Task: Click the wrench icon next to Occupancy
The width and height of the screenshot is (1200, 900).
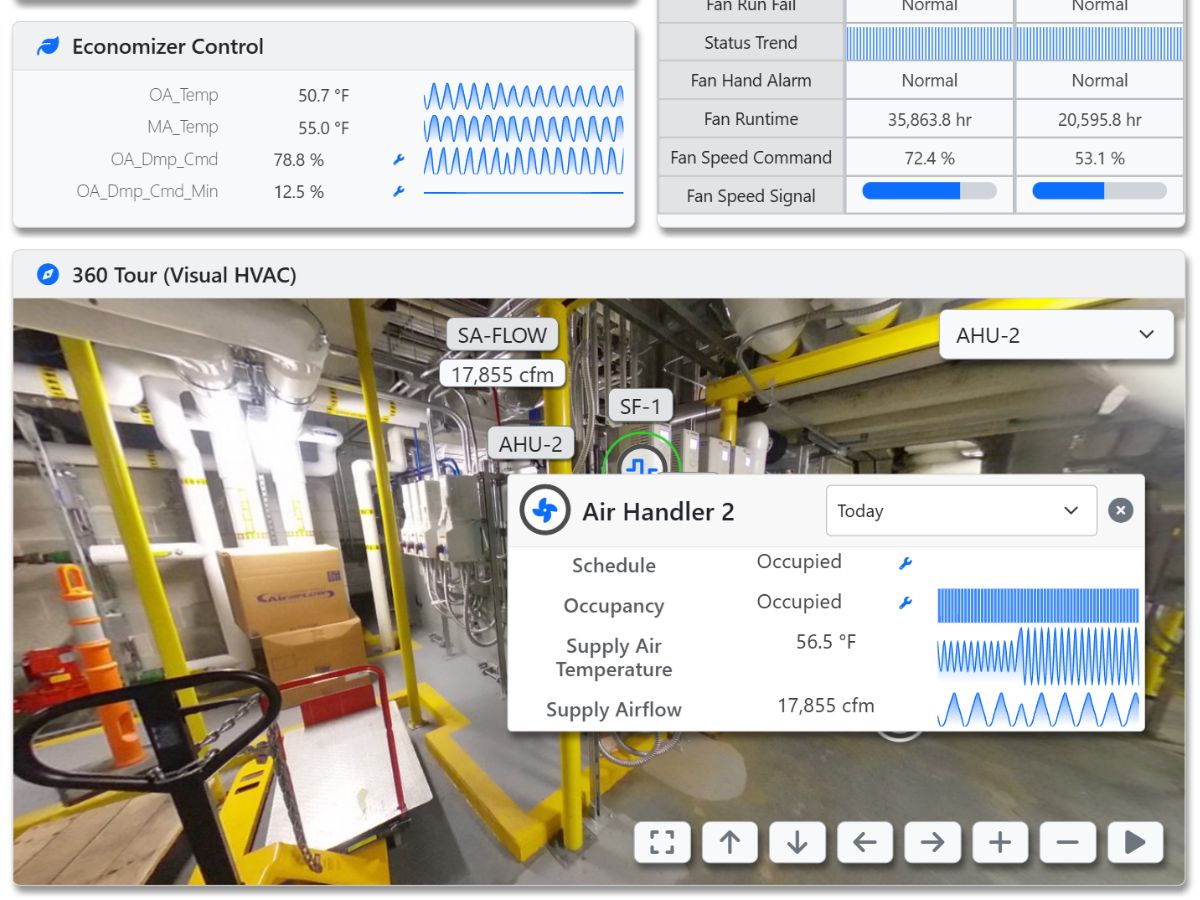Action: coord(905,603)
